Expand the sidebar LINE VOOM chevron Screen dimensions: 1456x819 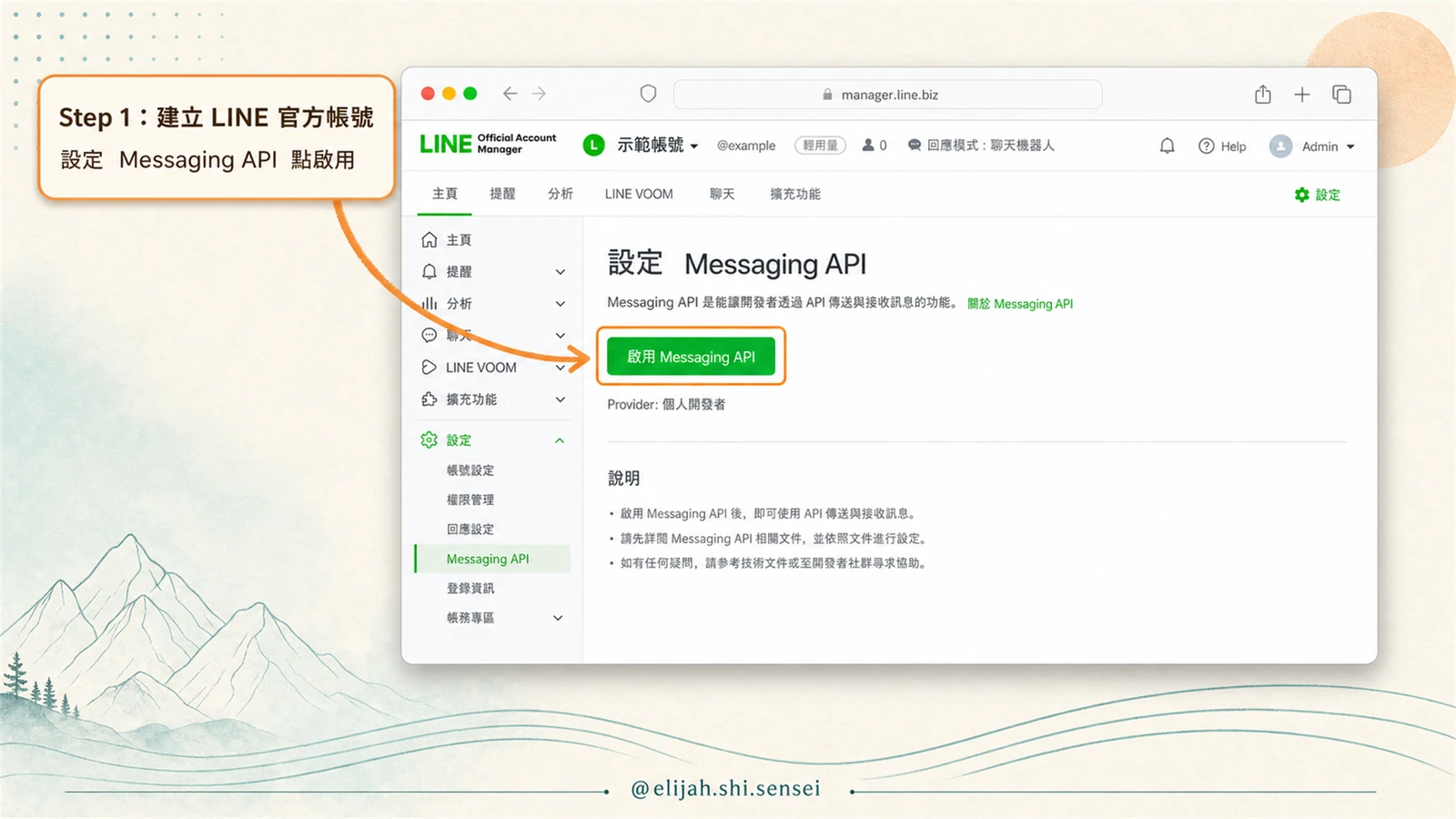pyautogui.click(x=561, y=368)
